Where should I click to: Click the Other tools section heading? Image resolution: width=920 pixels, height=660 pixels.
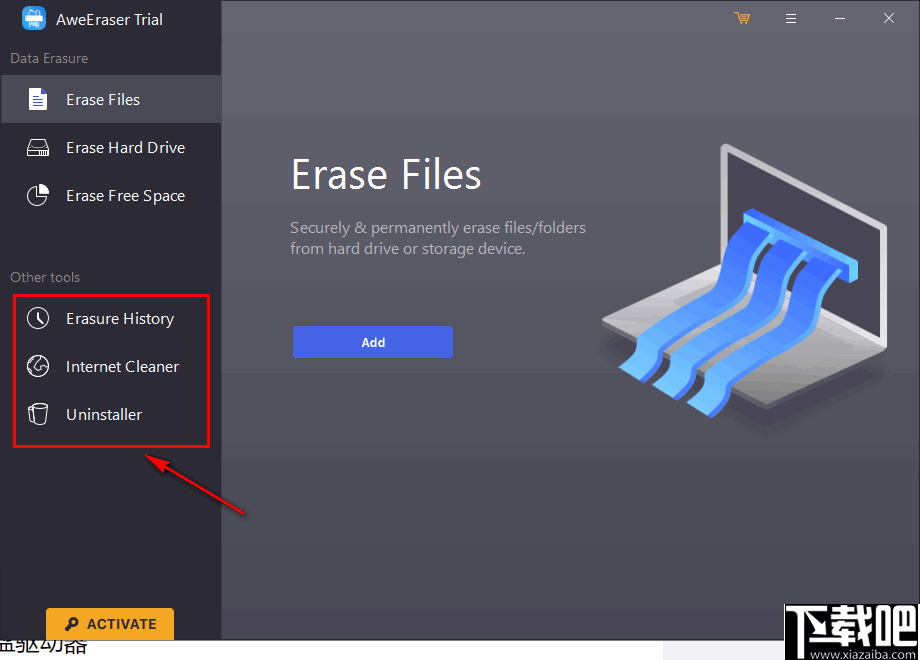click(45, 277)
